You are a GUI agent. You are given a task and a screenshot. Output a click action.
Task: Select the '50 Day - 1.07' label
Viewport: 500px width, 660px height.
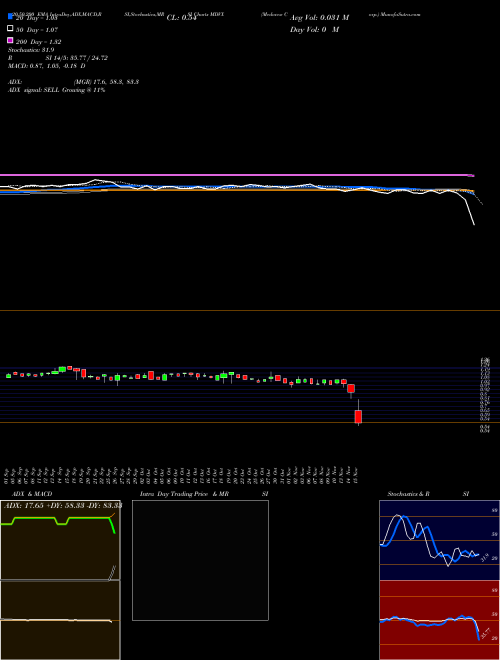coord(37,30)
